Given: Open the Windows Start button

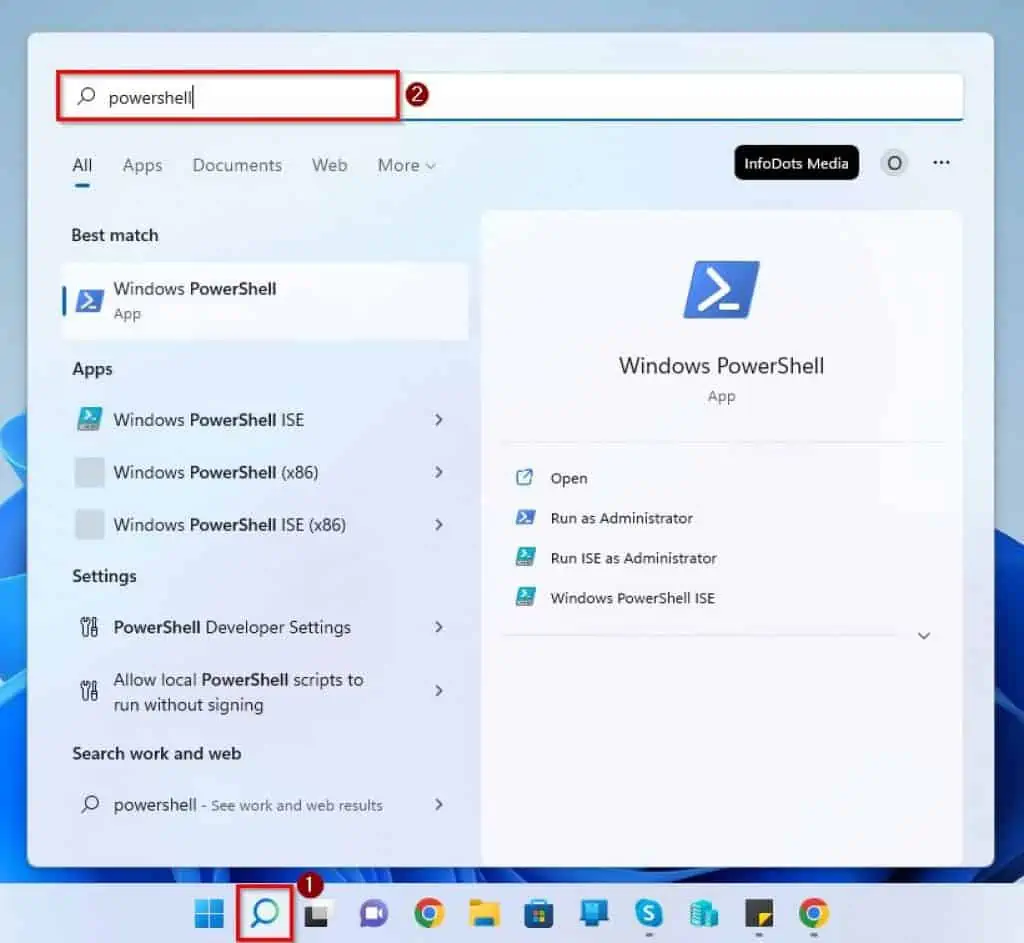Looking at the screenshot, I should pos(209,913).
